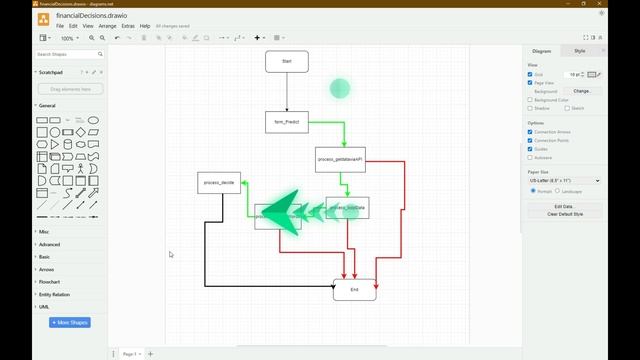Open the Help menu

point(145,26)
